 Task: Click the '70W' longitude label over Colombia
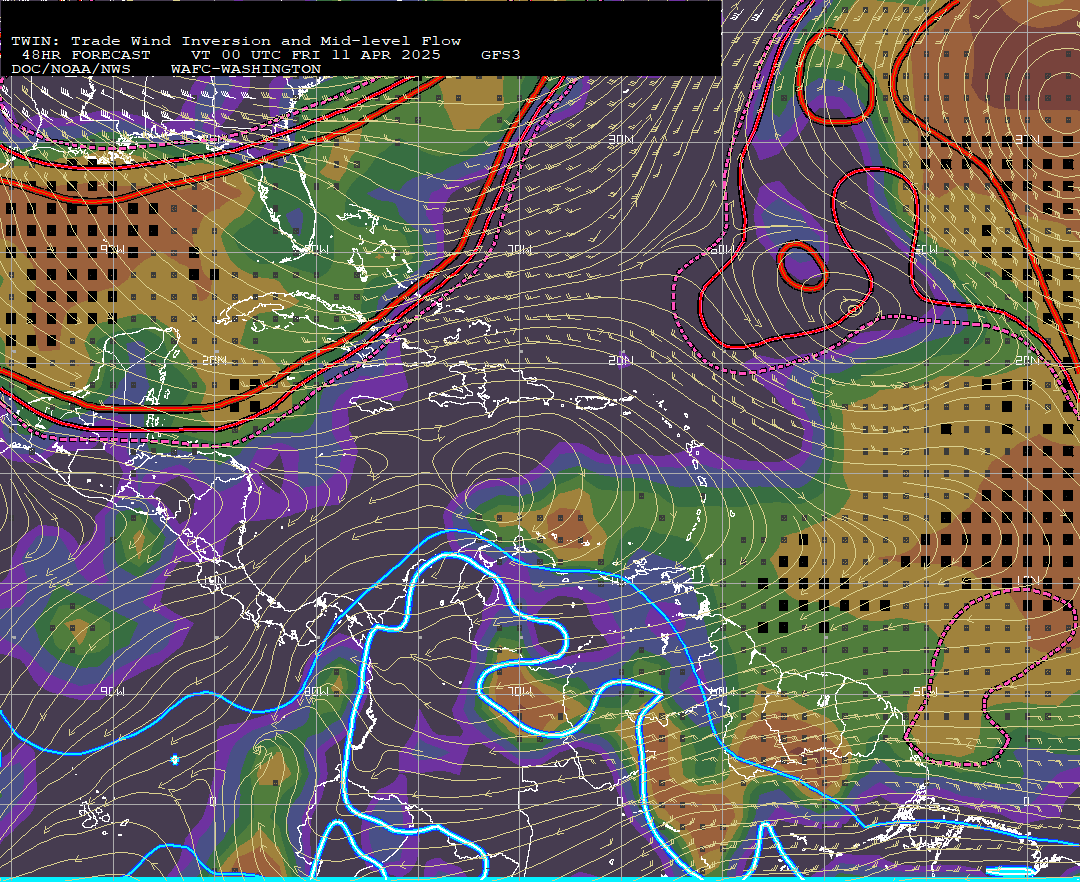pyautogui.click(x=520, y=691)
